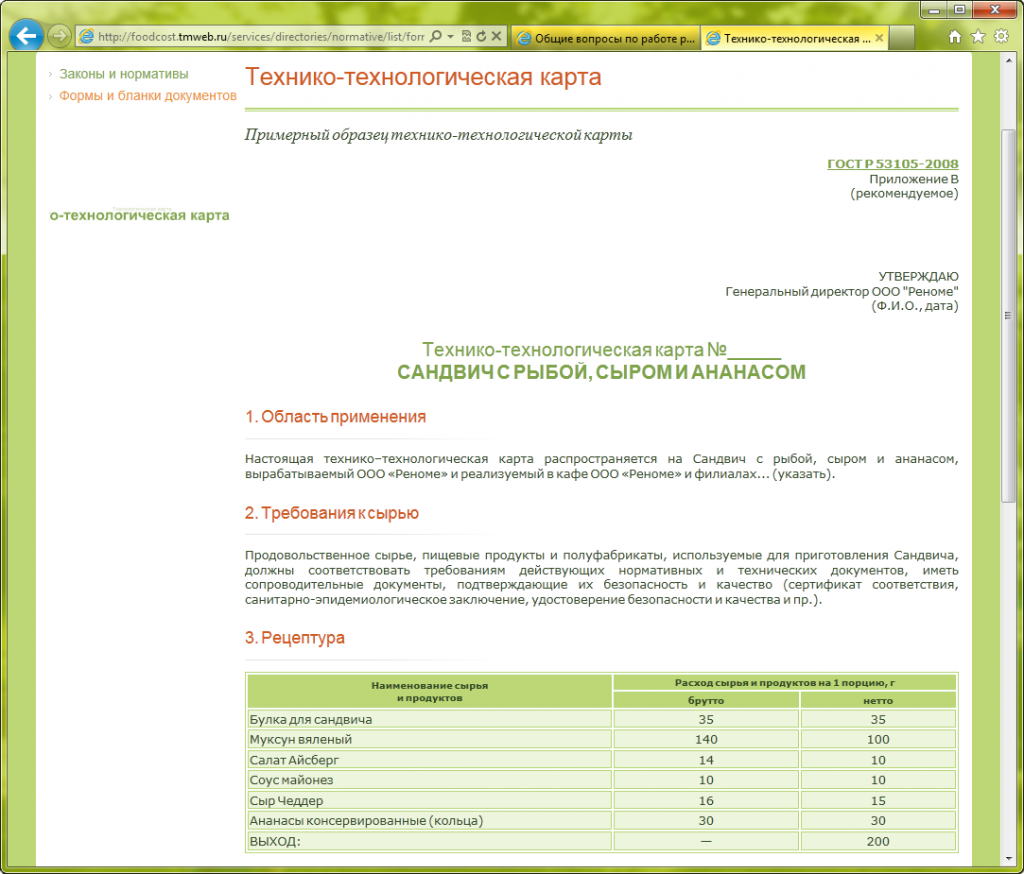Click the browser Forward arrow button
This screenshot has height=874, width=1024.
(x=59, y=36)
